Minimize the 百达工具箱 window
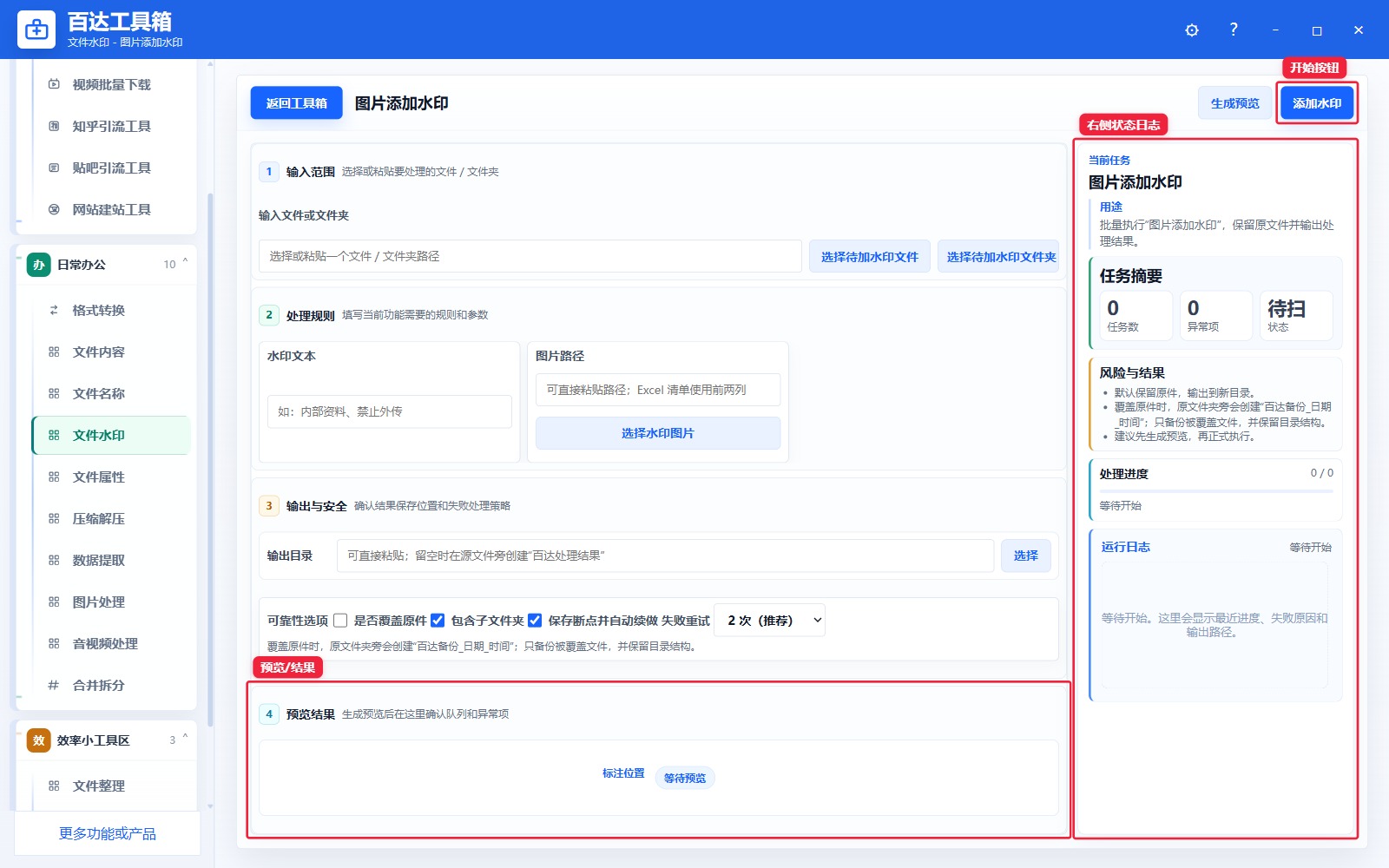This screenshot has width=1389, height=868. click(x=1275, y=30)
